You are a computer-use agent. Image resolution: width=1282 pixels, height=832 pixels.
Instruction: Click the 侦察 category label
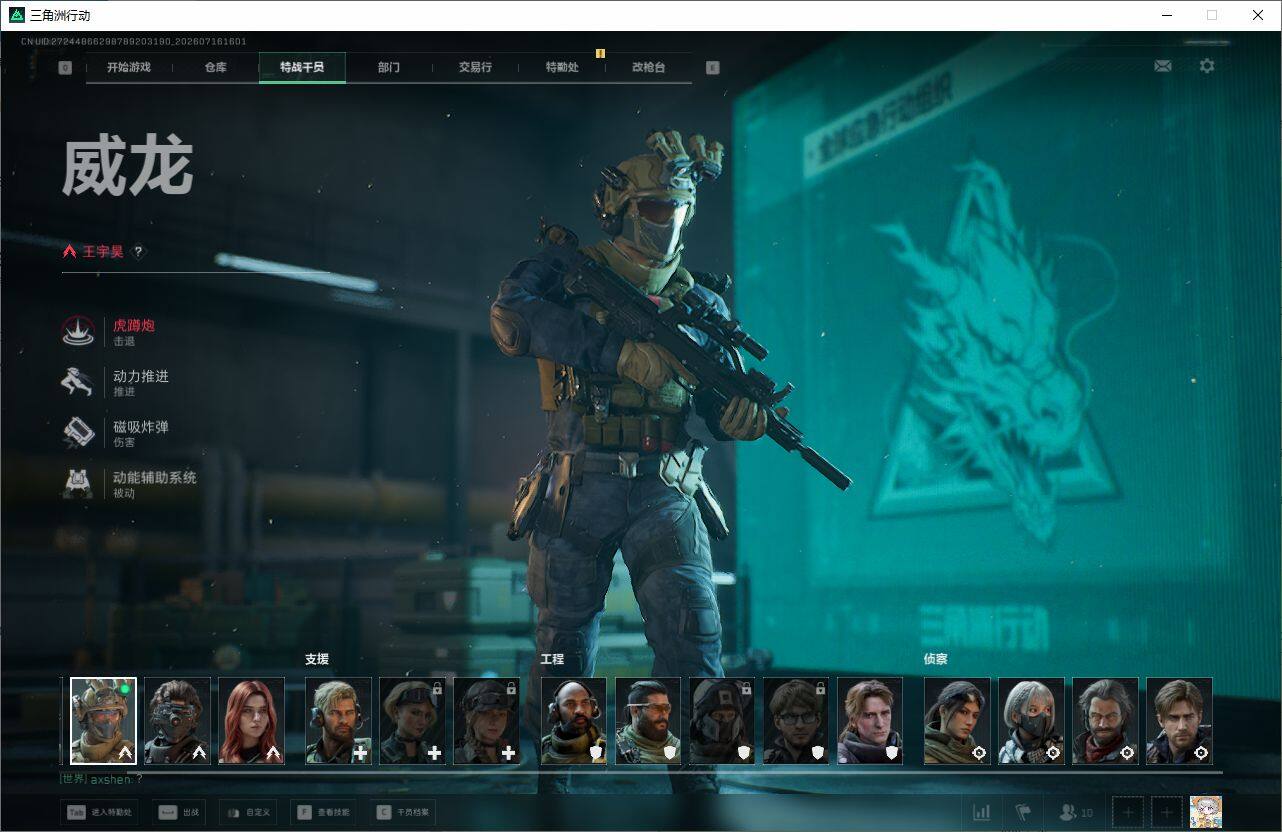[936, 660]
